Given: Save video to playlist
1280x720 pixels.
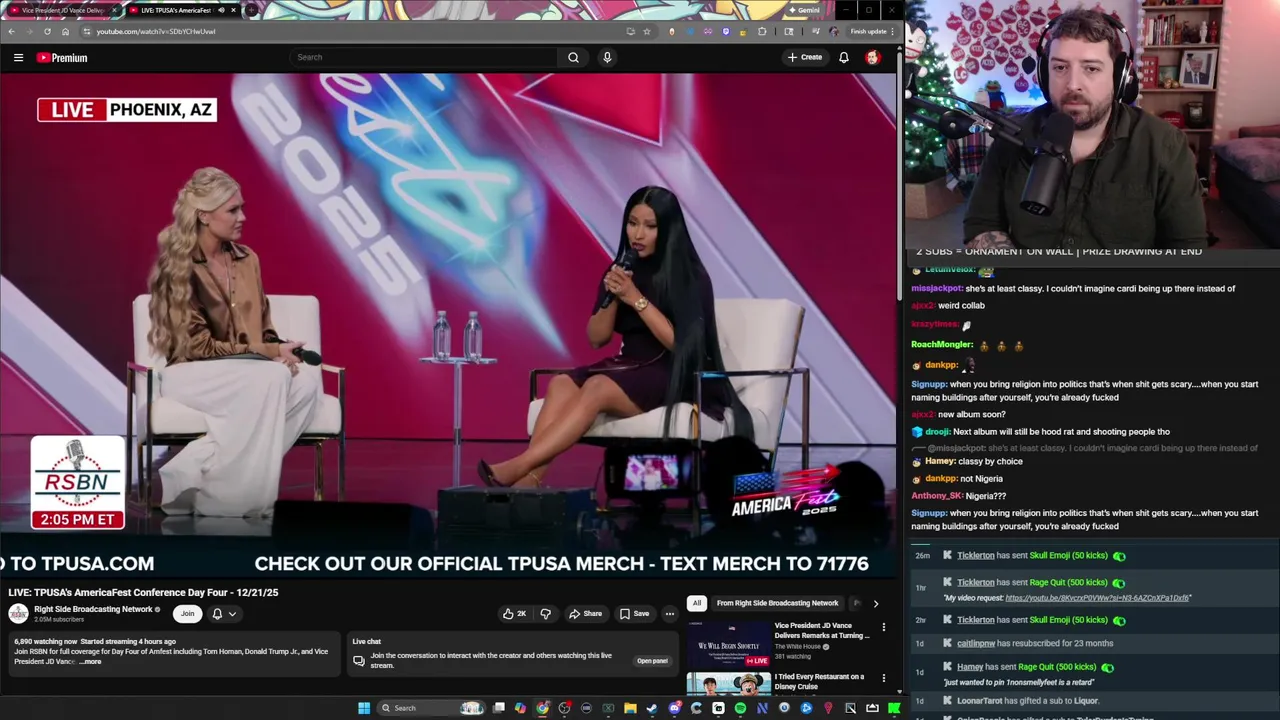Looking at the screenshot, I should click(634, 614).
